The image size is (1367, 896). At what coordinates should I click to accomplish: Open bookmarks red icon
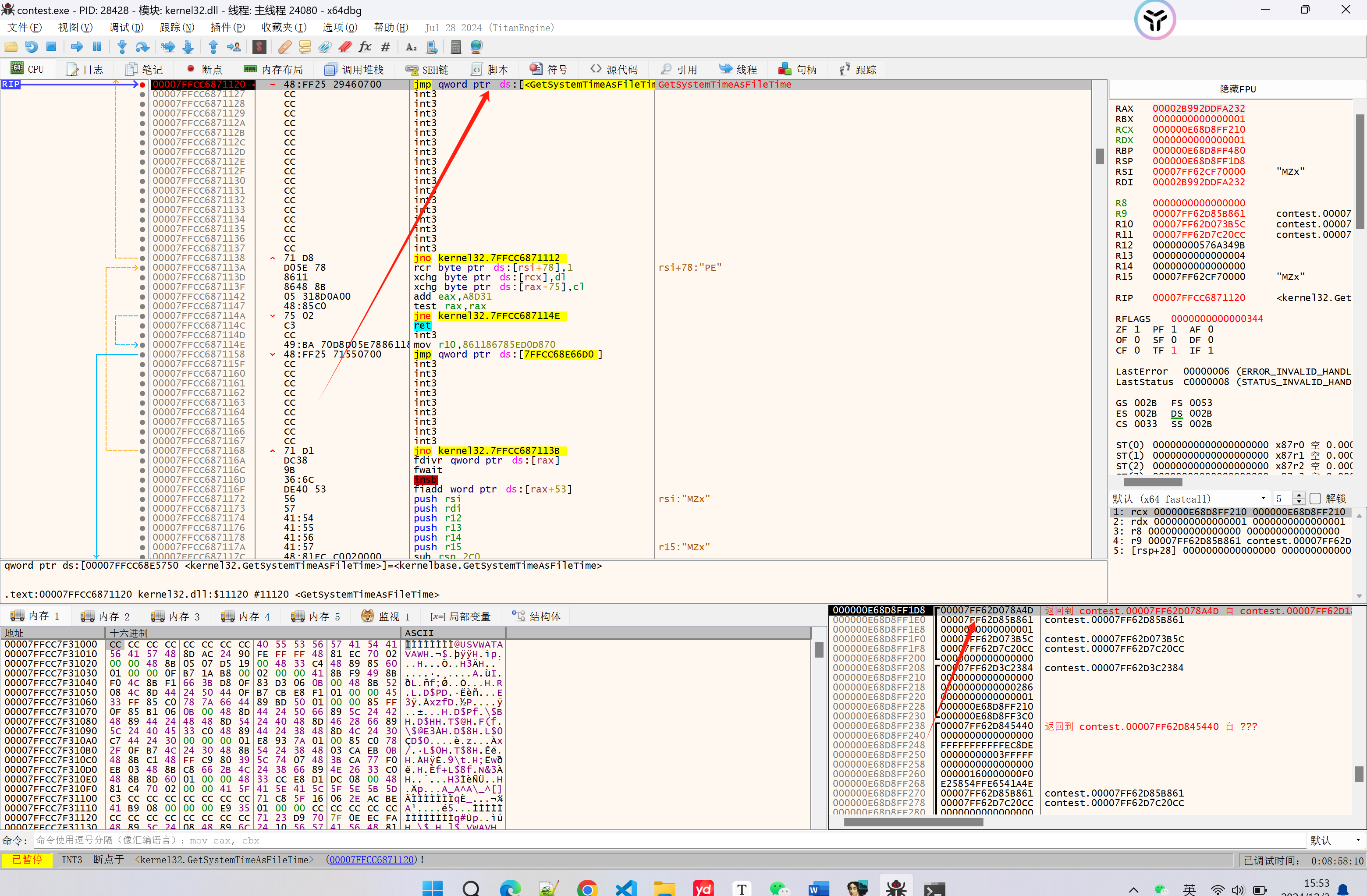click(345, 47)
